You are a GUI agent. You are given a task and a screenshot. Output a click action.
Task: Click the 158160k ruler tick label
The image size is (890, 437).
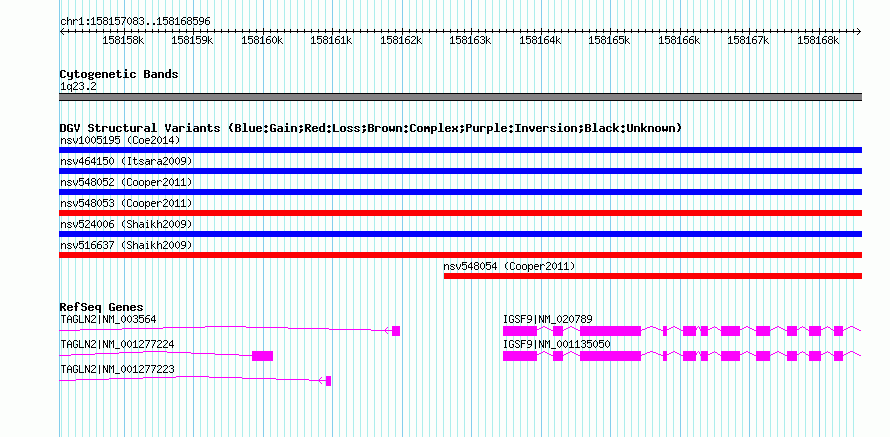pyautogui.click(x=262, y=40)
